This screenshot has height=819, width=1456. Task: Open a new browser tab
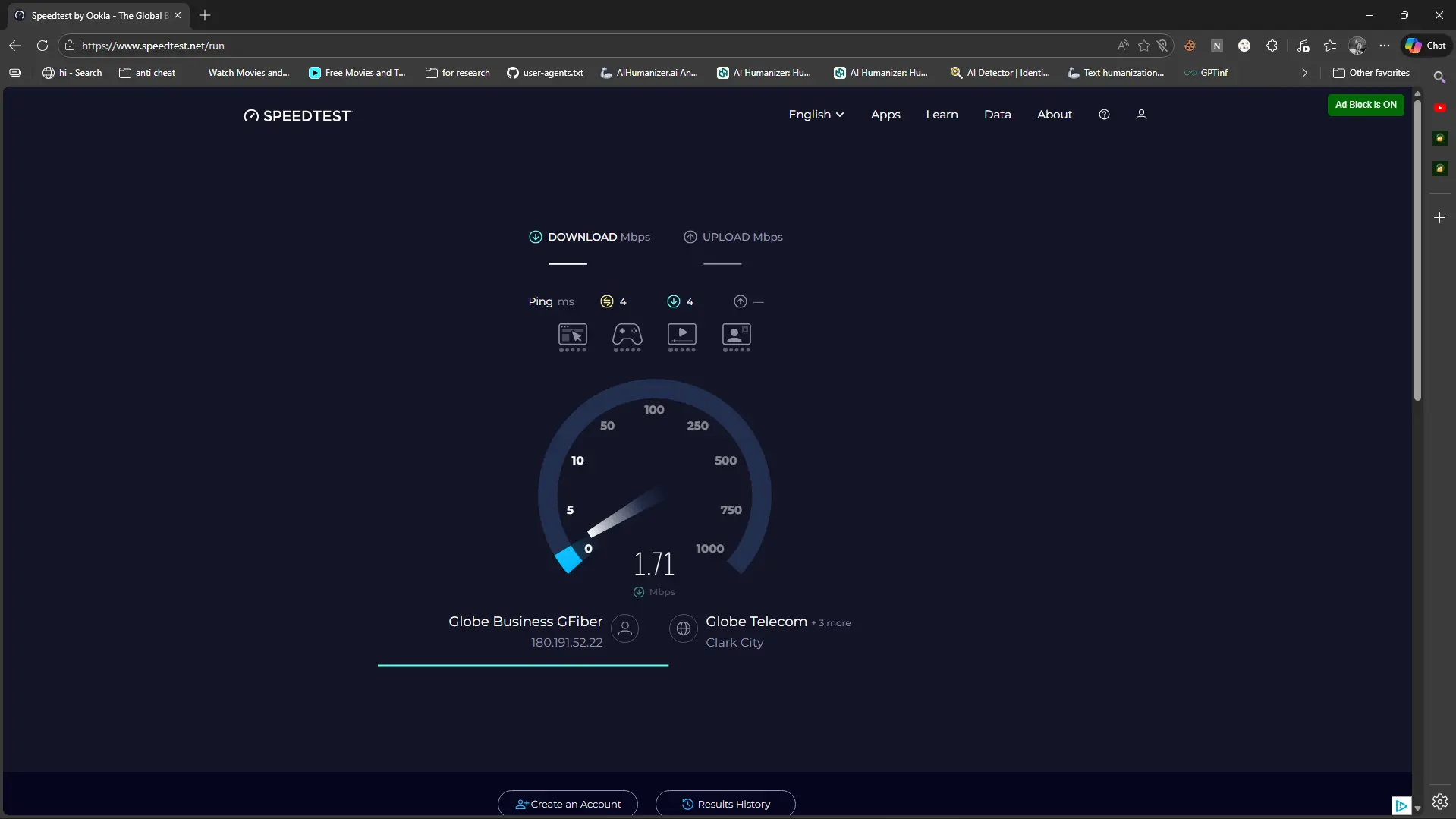[x=205, y=15]
